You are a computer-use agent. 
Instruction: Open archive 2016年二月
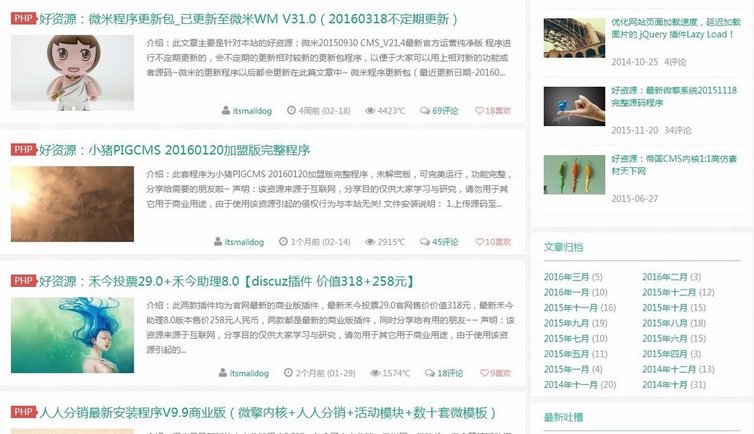point(665,277)
